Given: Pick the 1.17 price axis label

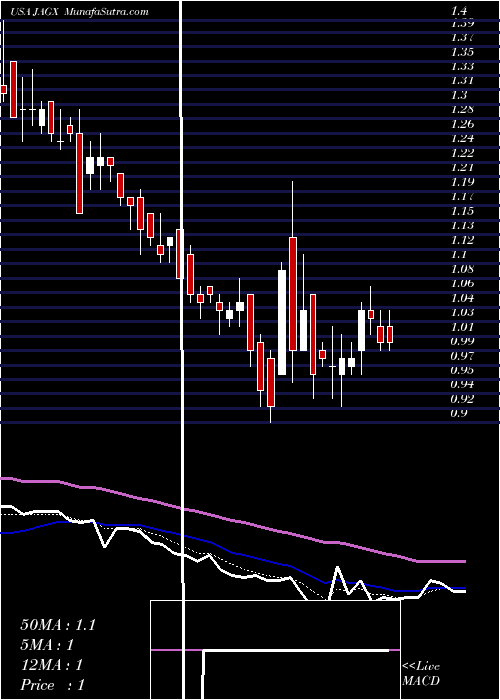Looking at the screenshot, I should [x=462, y=196].
